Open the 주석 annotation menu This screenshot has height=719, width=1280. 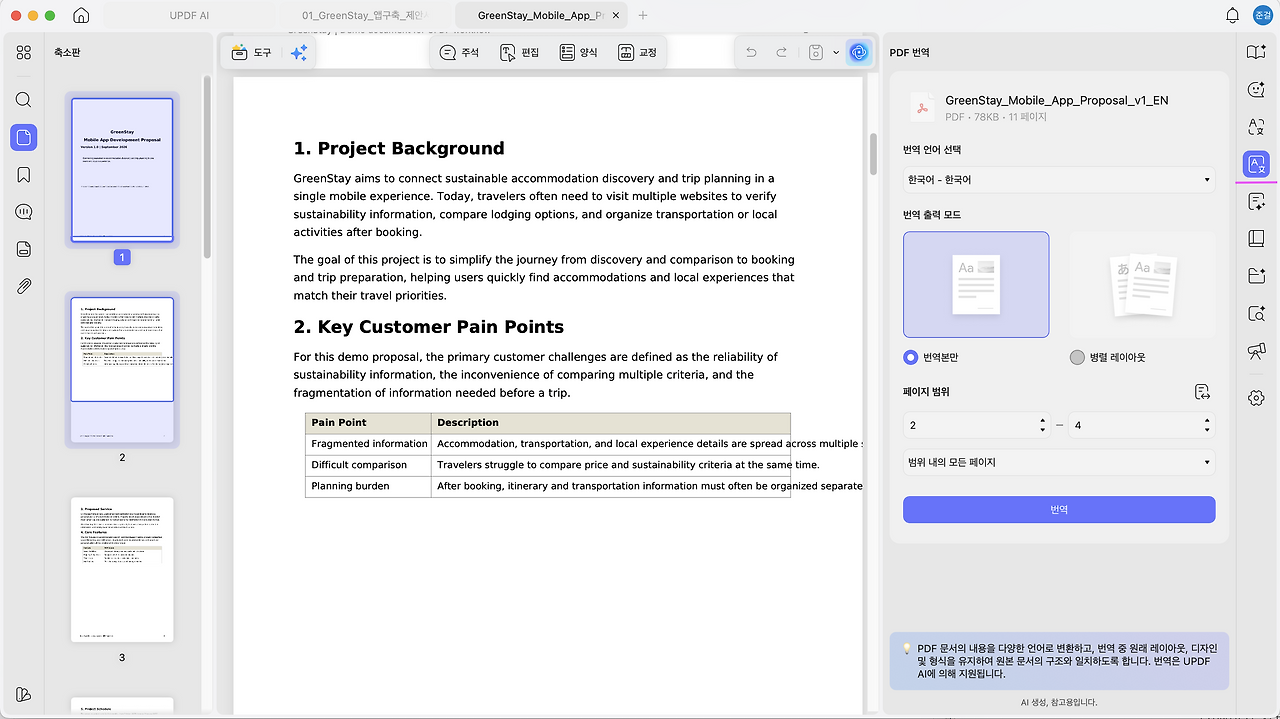460,52
